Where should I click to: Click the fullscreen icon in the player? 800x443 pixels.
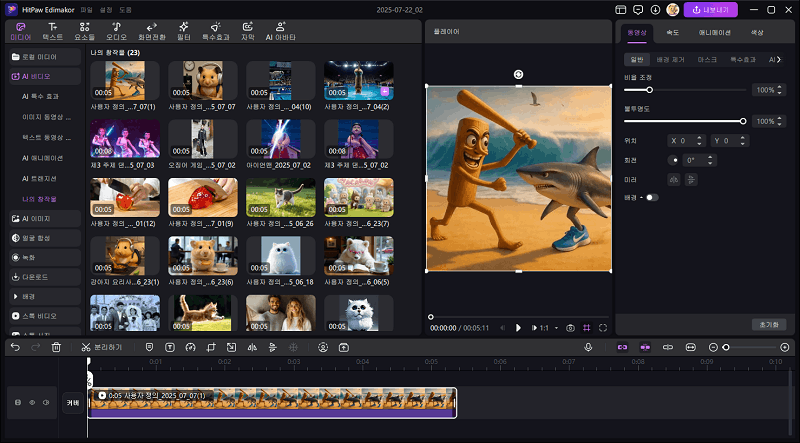coord(603,328)
